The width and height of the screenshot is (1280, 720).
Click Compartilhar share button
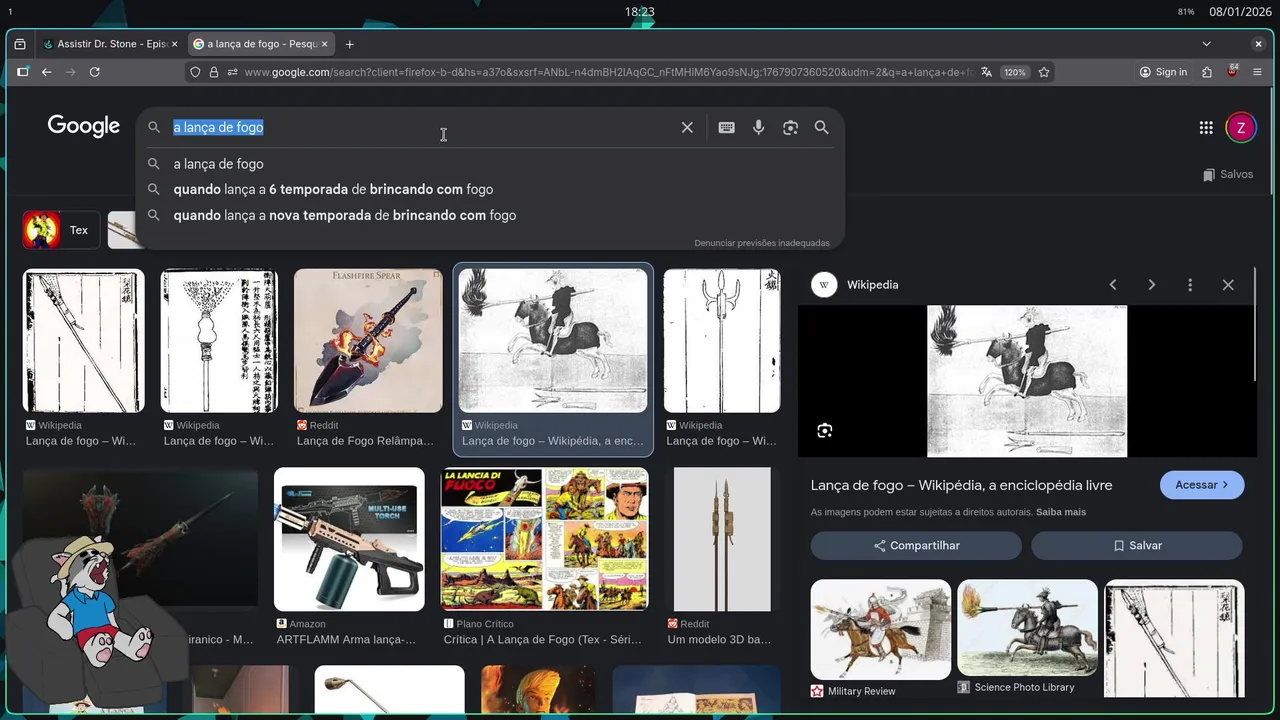point(916,545)
